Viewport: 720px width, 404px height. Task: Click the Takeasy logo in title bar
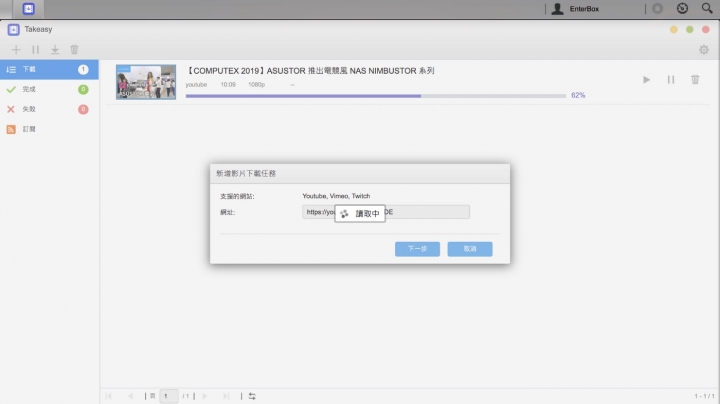13,29
